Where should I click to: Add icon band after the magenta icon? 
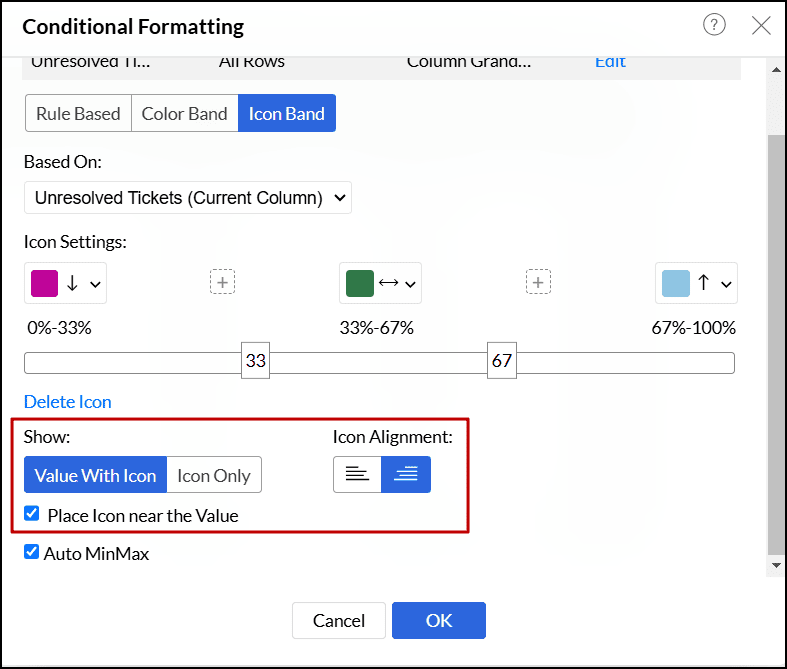223,283
